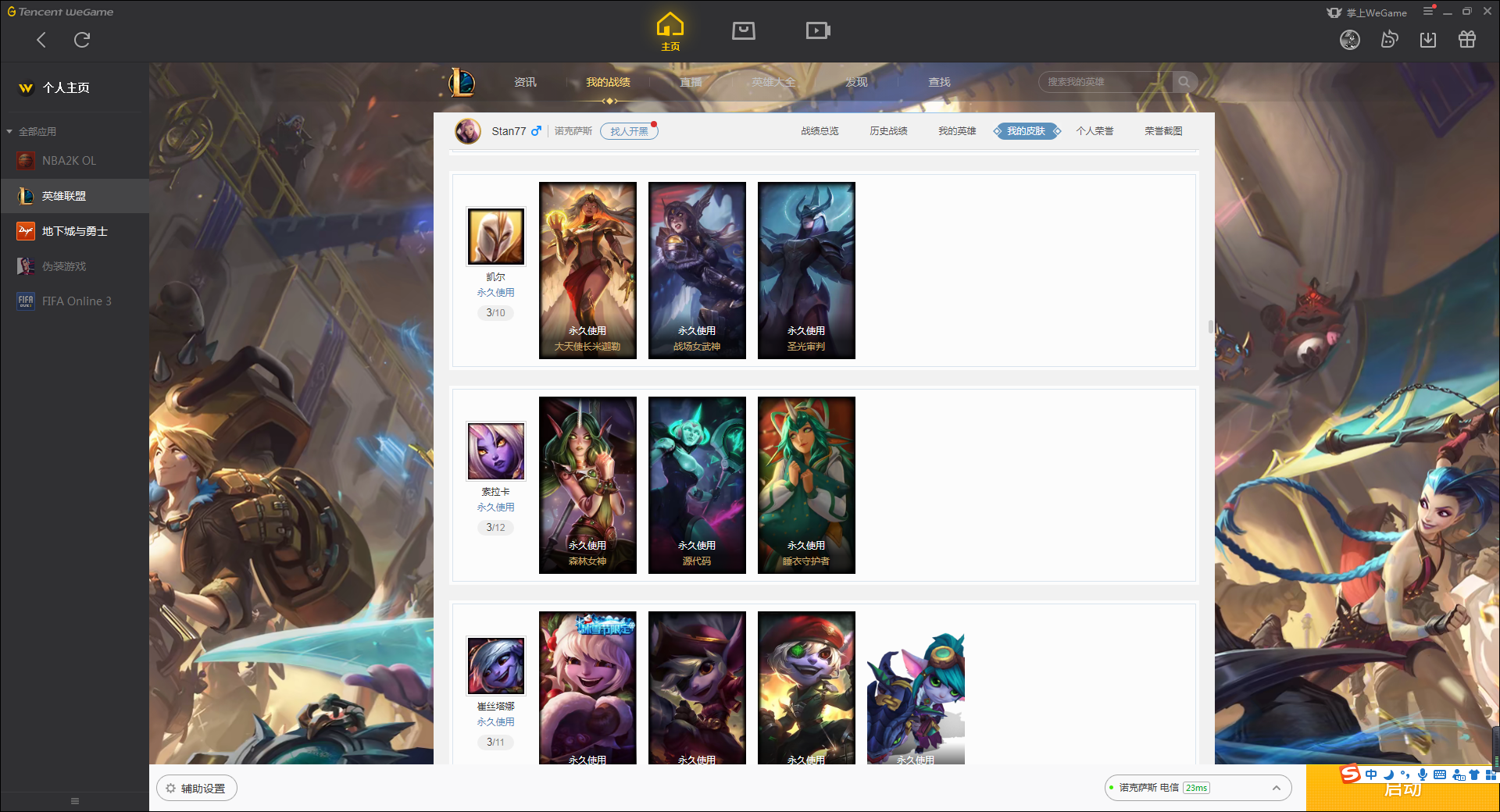Viewport: 1500px width, 812px height.
Task: Open the 掌上WeGame mobile link
Action: (1367, 12)
